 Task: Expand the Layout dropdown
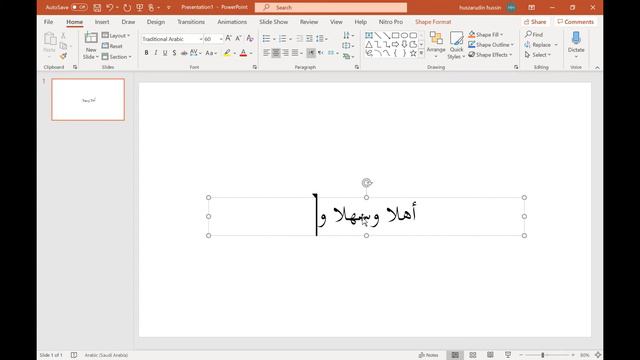pyautogui.click(x=116, y=36)
